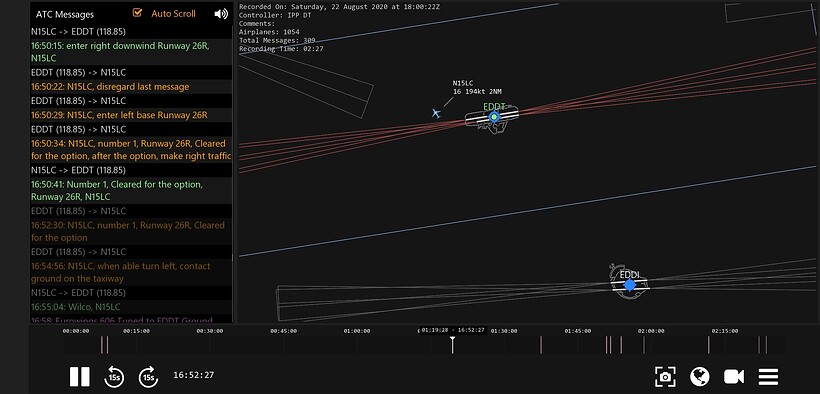This screenshot has height=394, width=820.
Task: Click the Auto Scroll label text
Action: click(x=173, y=14)
